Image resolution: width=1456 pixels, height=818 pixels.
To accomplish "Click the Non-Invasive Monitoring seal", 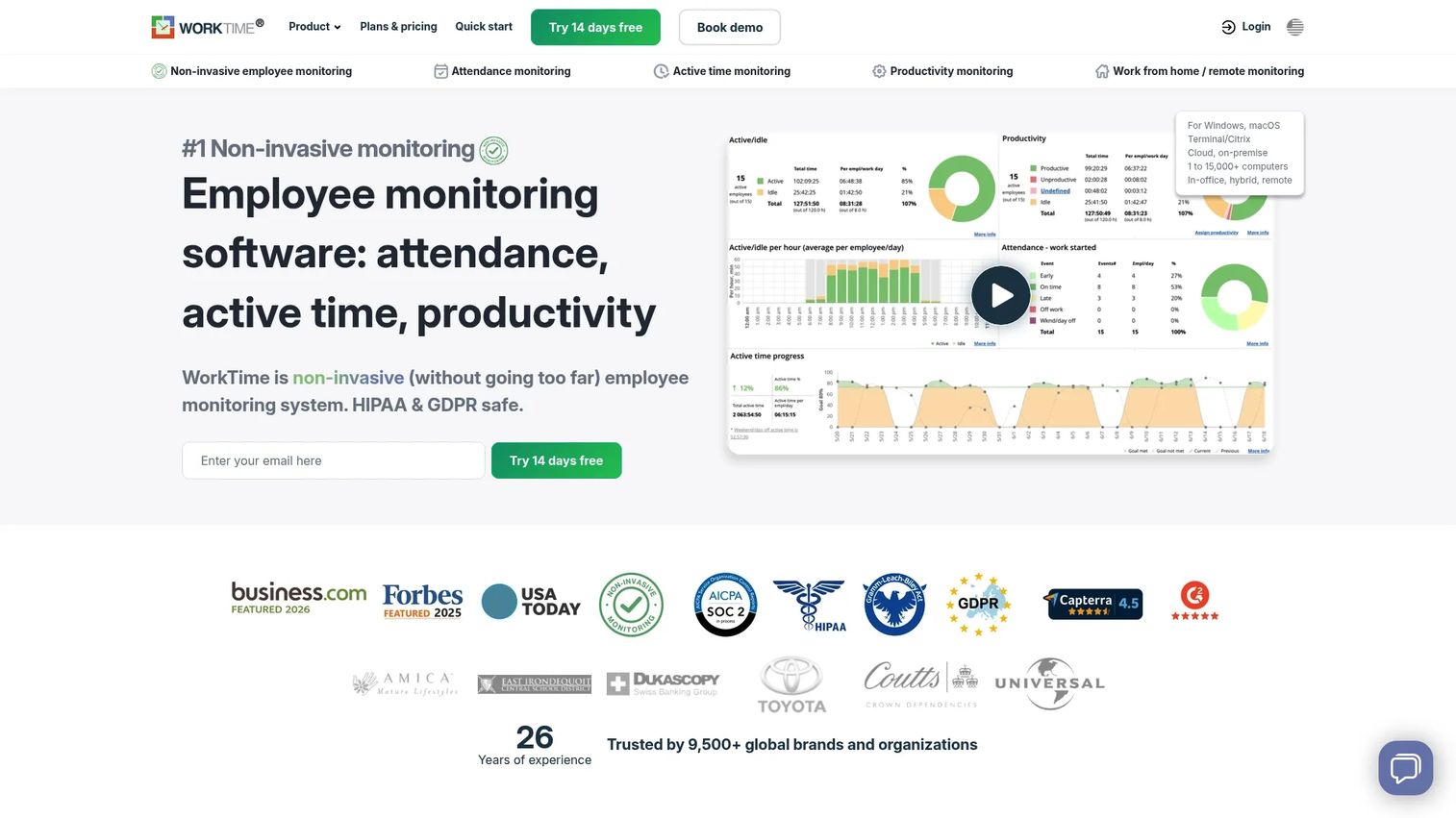I will pos(631,605).
